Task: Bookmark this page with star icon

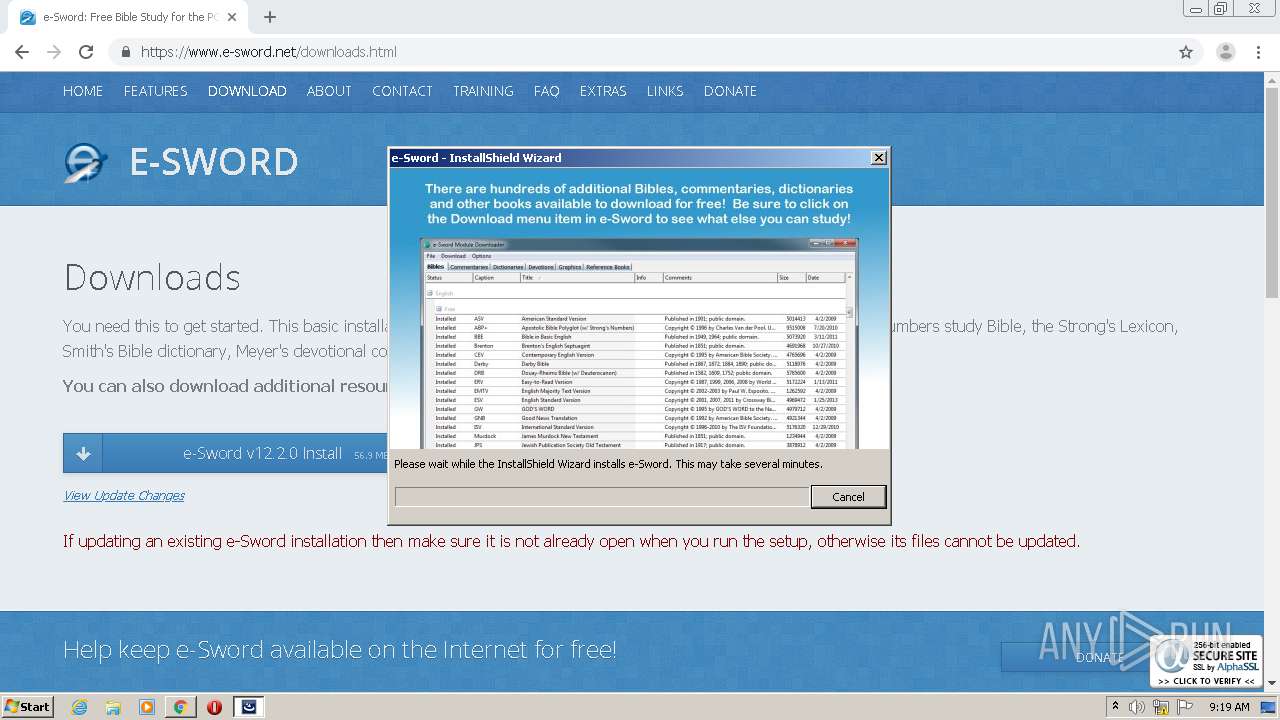Action: click(x=1186, y=52)
